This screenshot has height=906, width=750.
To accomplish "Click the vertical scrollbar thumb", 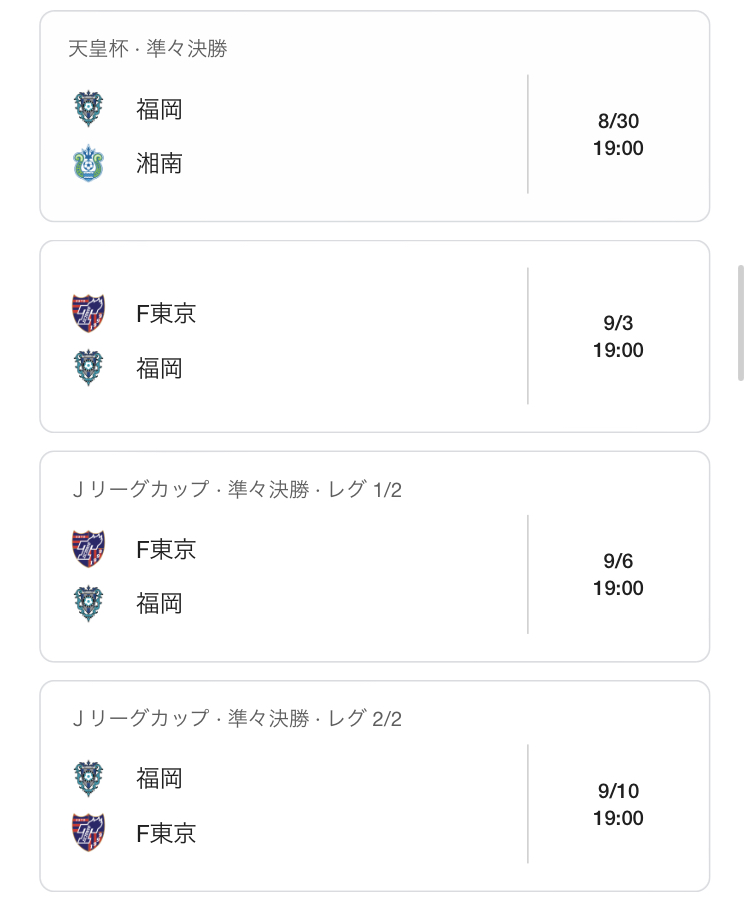I will [x=741, y=323].
